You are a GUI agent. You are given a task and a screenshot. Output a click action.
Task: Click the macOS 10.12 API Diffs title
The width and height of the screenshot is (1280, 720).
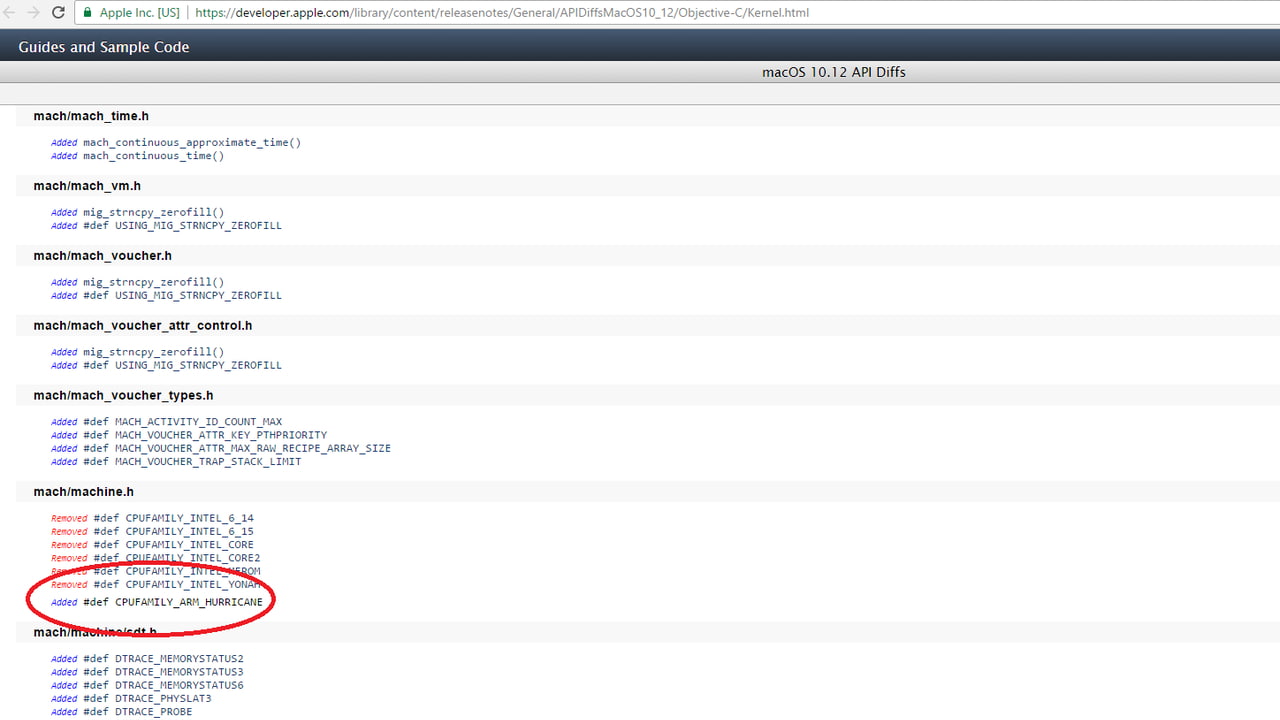point(833,72)
